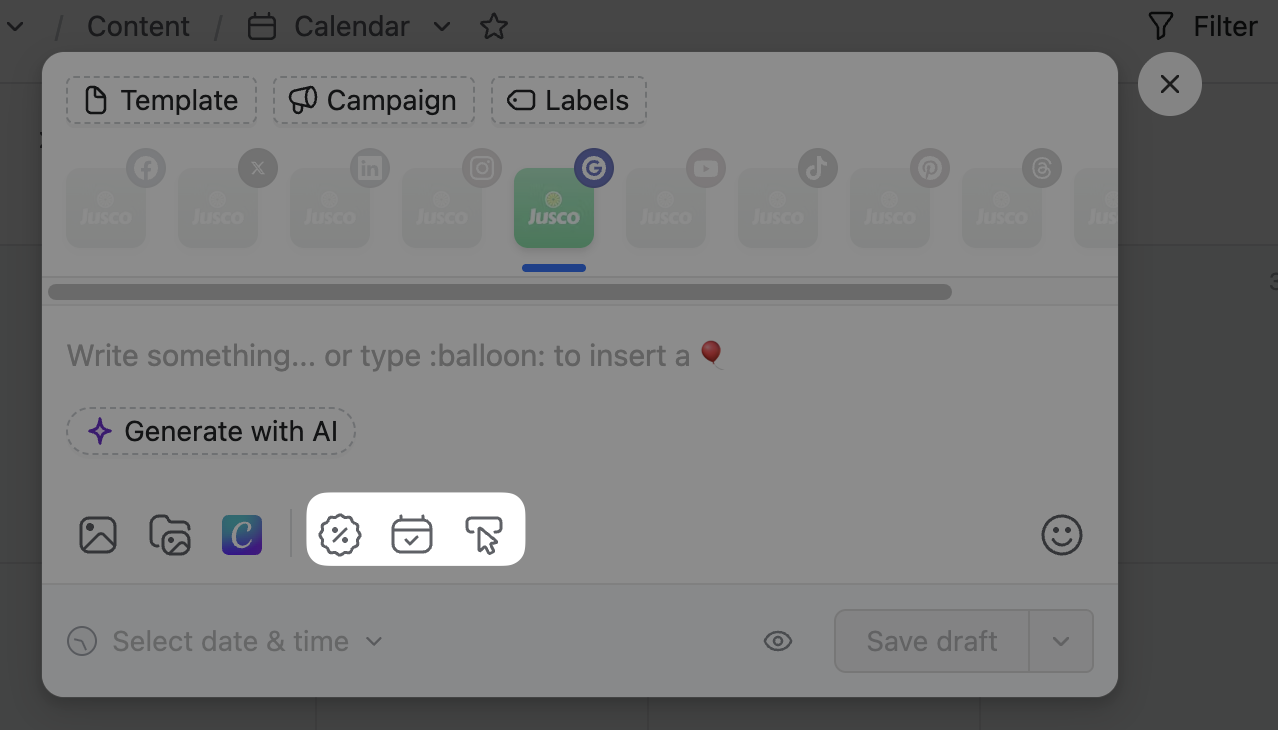Open the media library folder icon
The width and height of the screenshot is (1278, 730).
click(170, 535)
